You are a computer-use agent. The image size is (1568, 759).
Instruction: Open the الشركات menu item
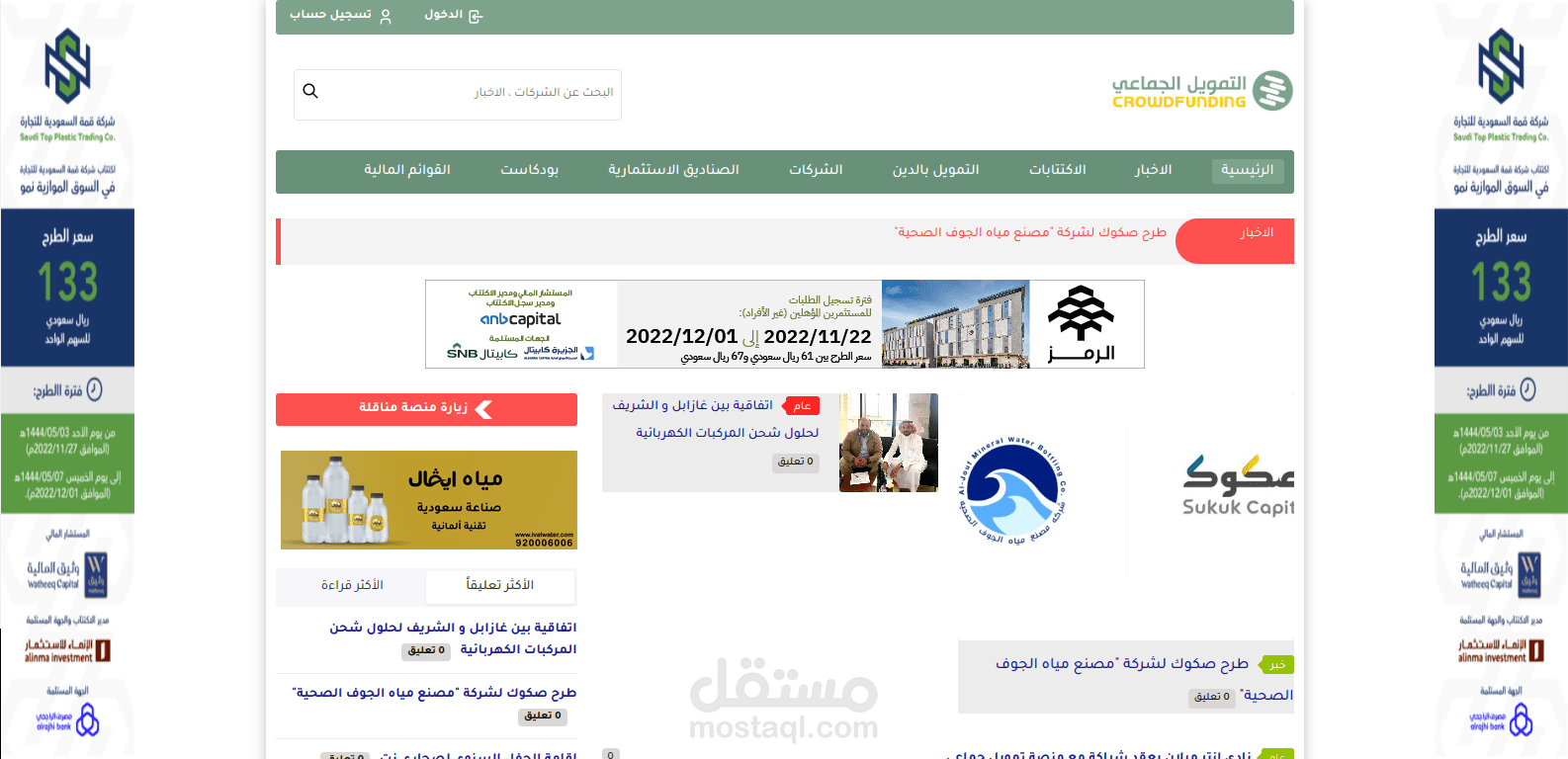click(x=816, y=170)
